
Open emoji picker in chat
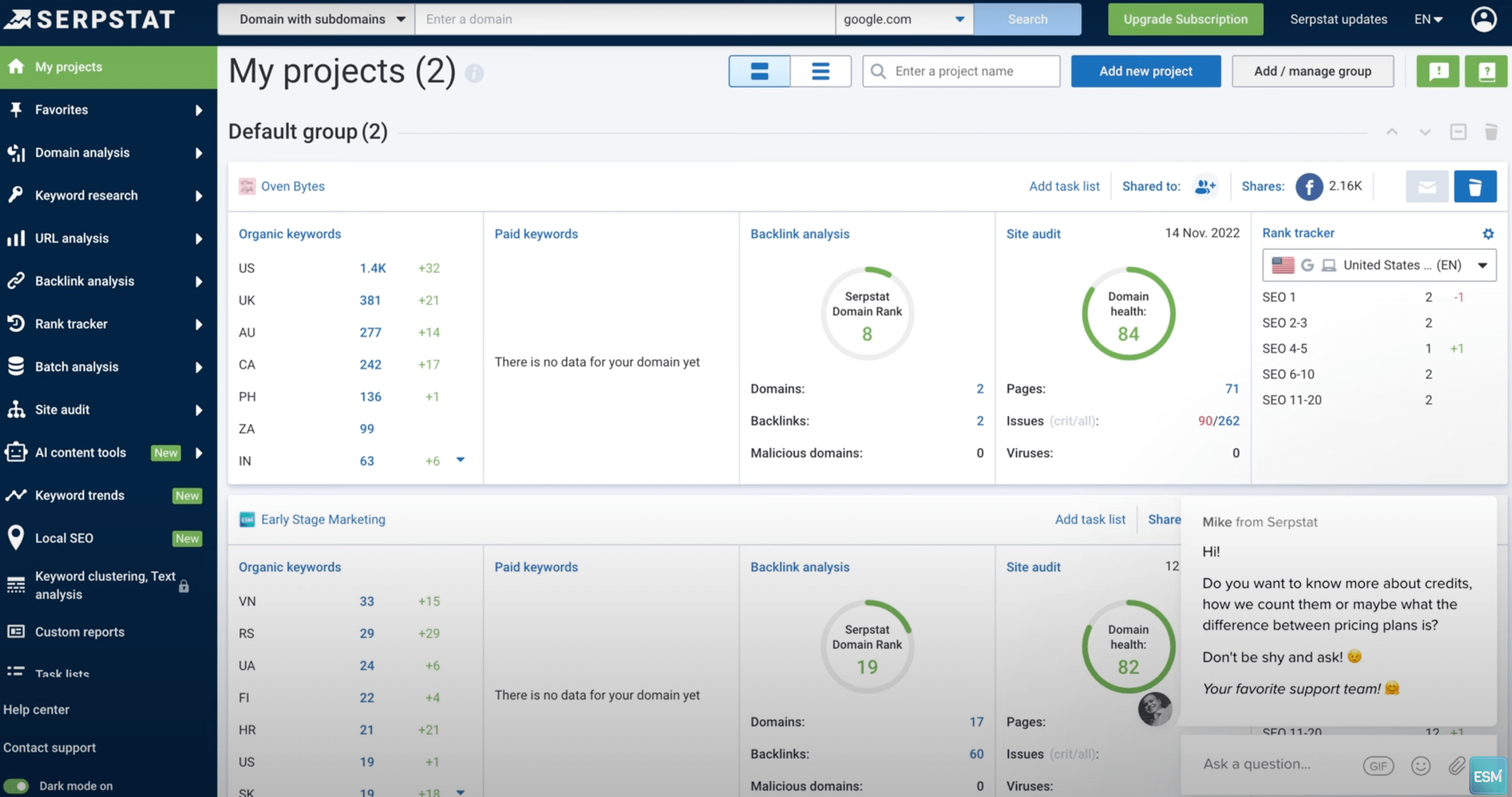(1420, 766)
